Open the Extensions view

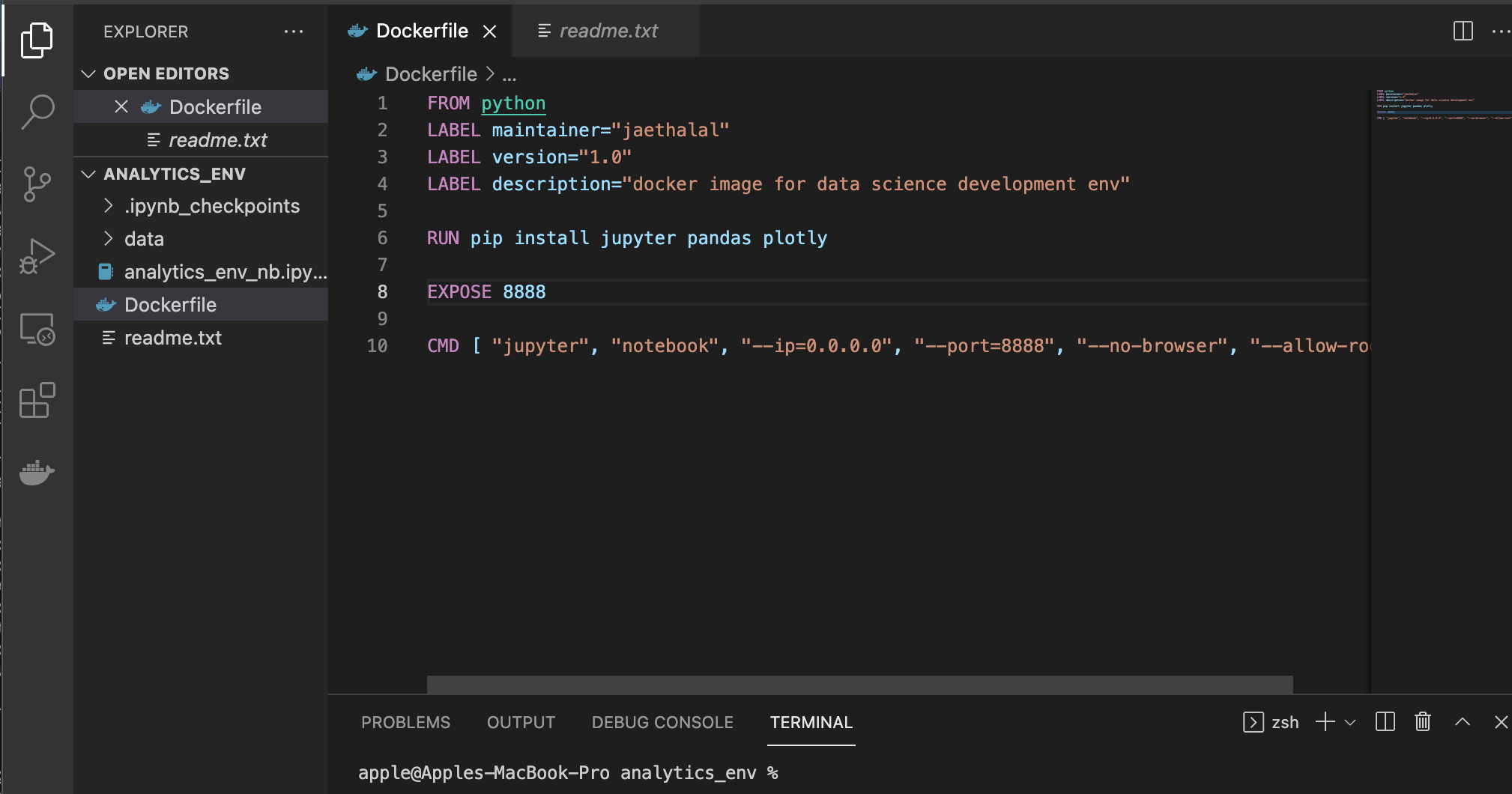coord(37,401)
